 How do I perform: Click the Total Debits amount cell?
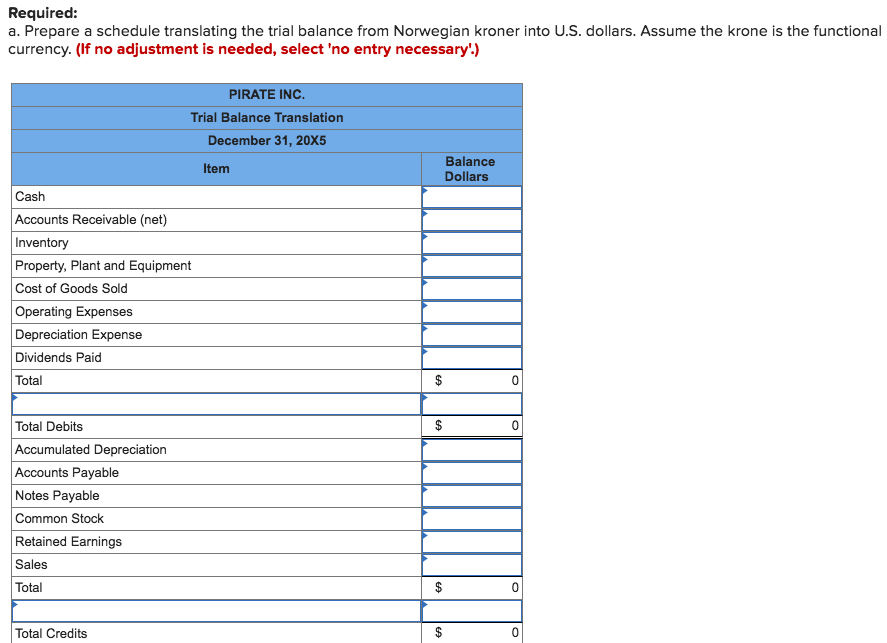pyautogui.click(x=471, y=426)
